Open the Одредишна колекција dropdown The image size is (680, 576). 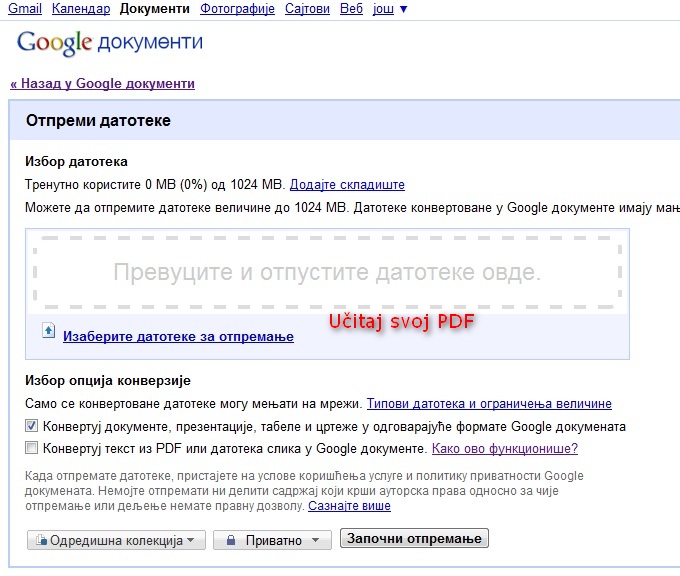(x=116, y=540)
